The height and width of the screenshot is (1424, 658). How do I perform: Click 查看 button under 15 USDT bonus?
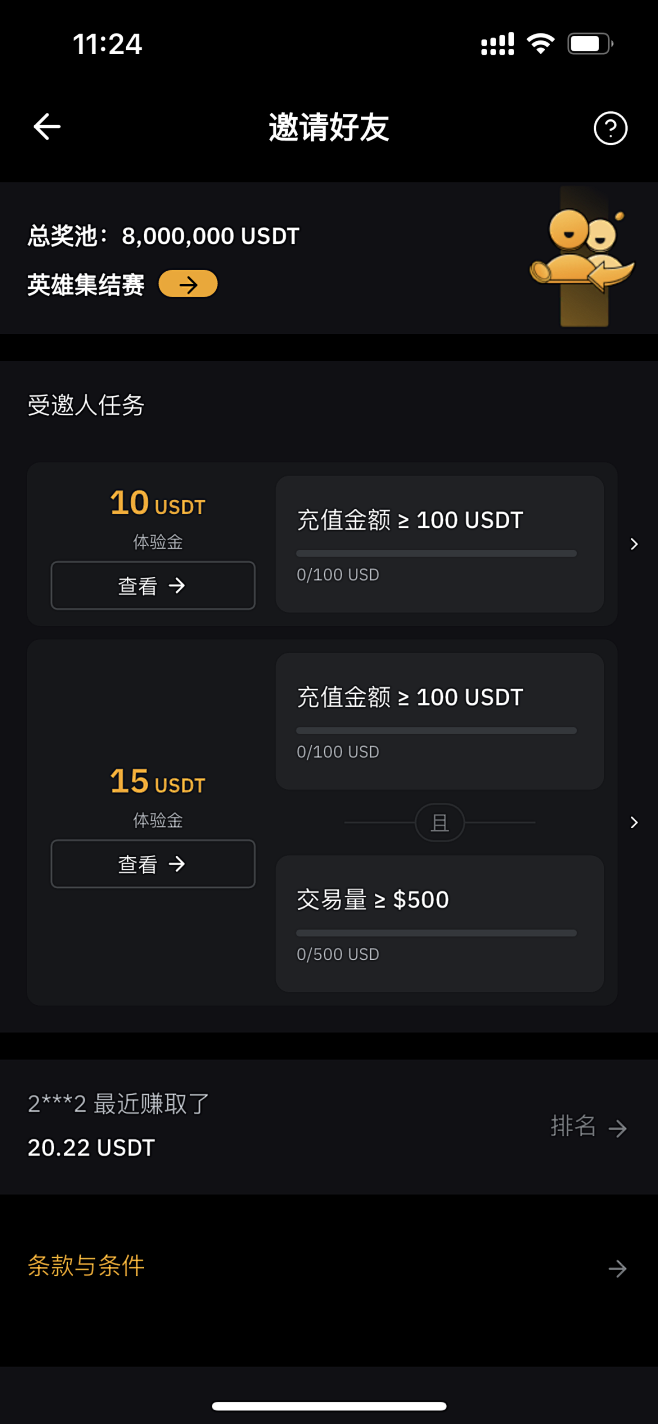[x=153, y=864]
